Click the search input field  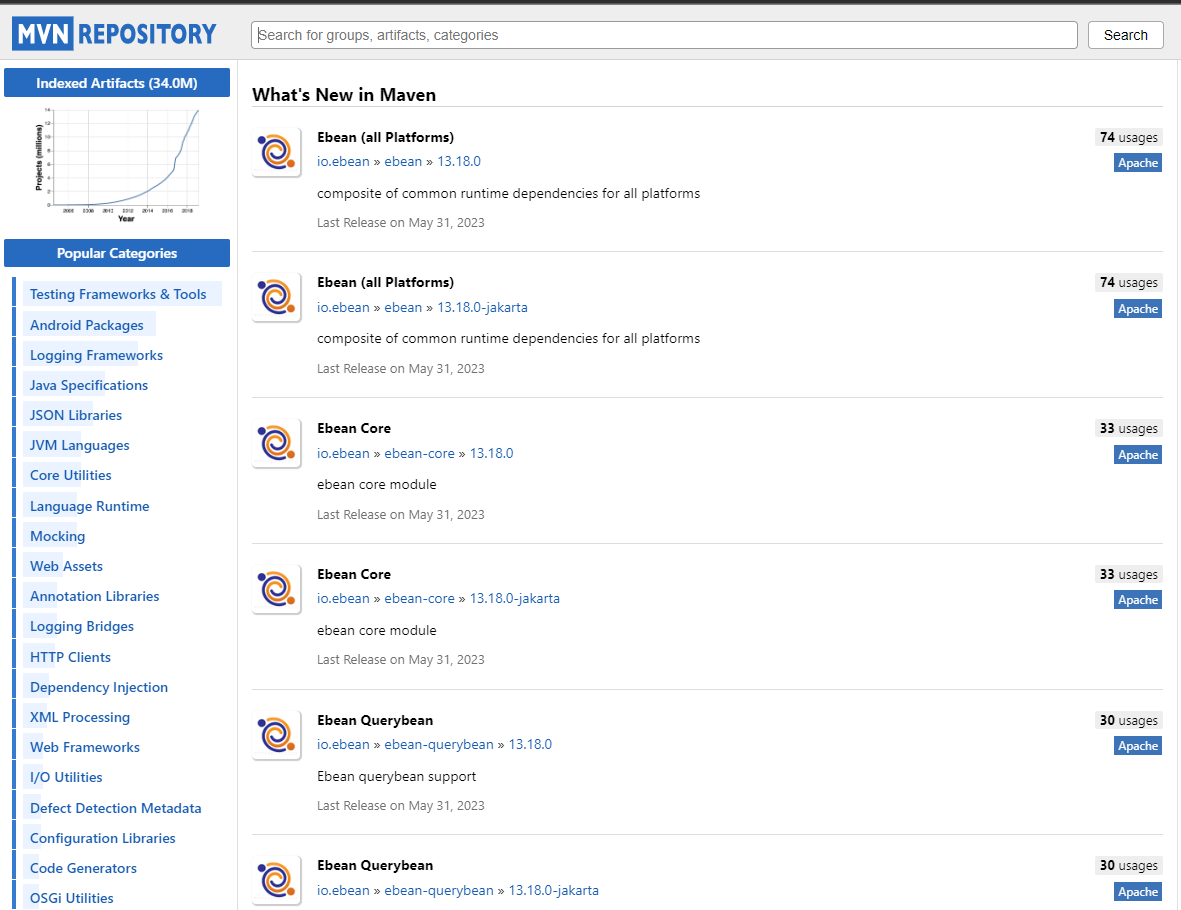coord(664,35)
